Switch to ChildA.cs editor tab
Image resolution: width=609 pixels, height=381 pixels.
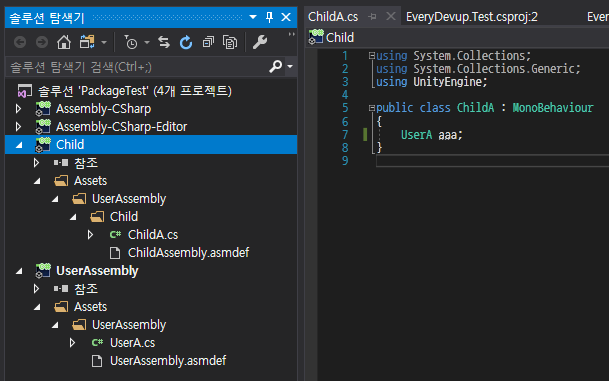pyautogui.click(x=333, y=17)
